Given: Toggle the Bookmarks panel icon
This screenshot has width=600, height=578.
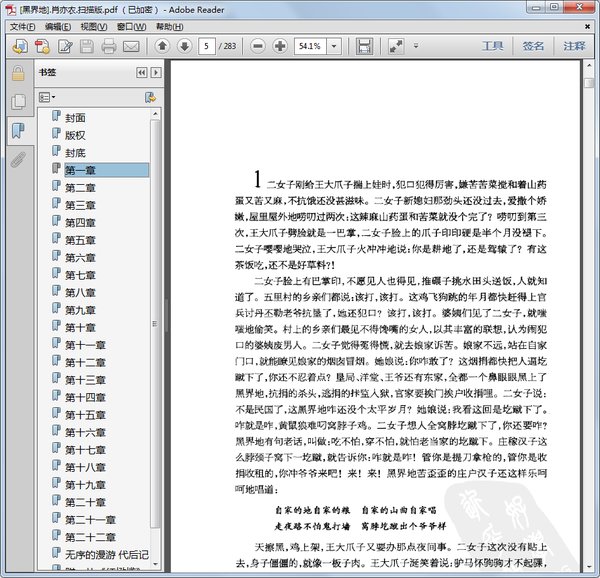Looking at the screenshot, I should tap(17, 131).
